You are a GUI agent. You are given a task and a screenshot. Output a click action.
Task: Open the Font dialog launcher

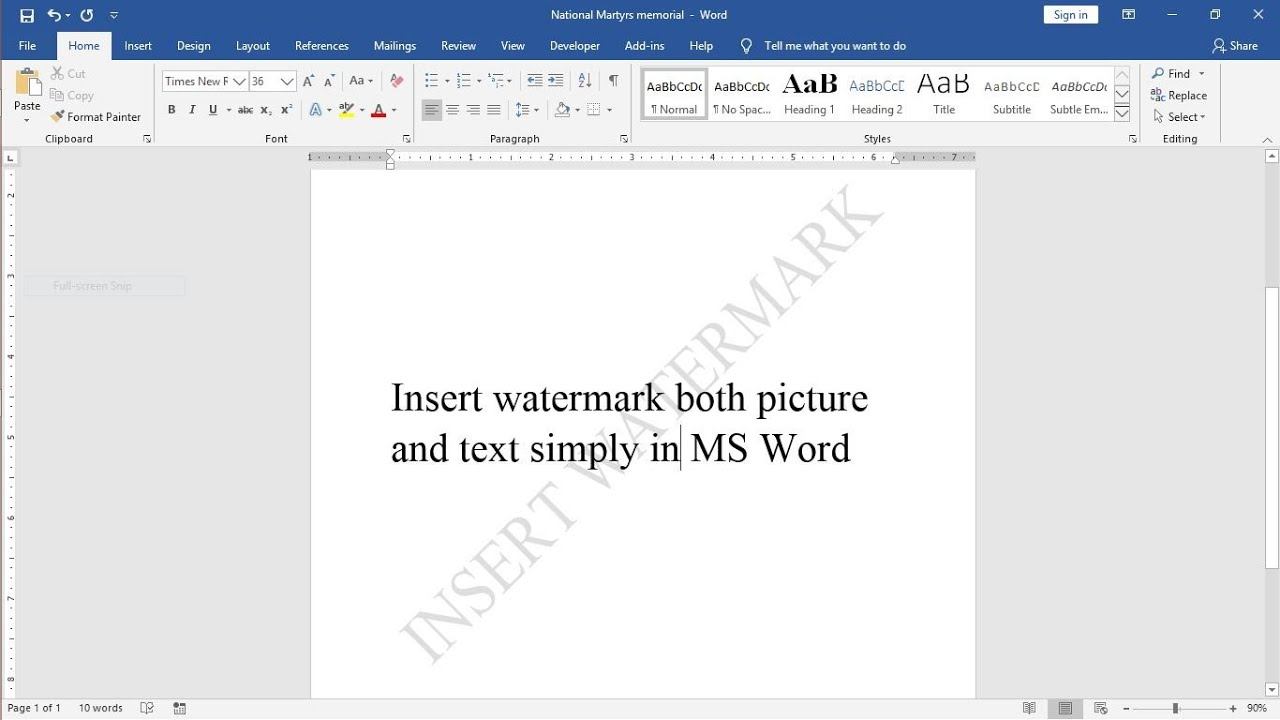pyautogui.click(x=407, y=139)
